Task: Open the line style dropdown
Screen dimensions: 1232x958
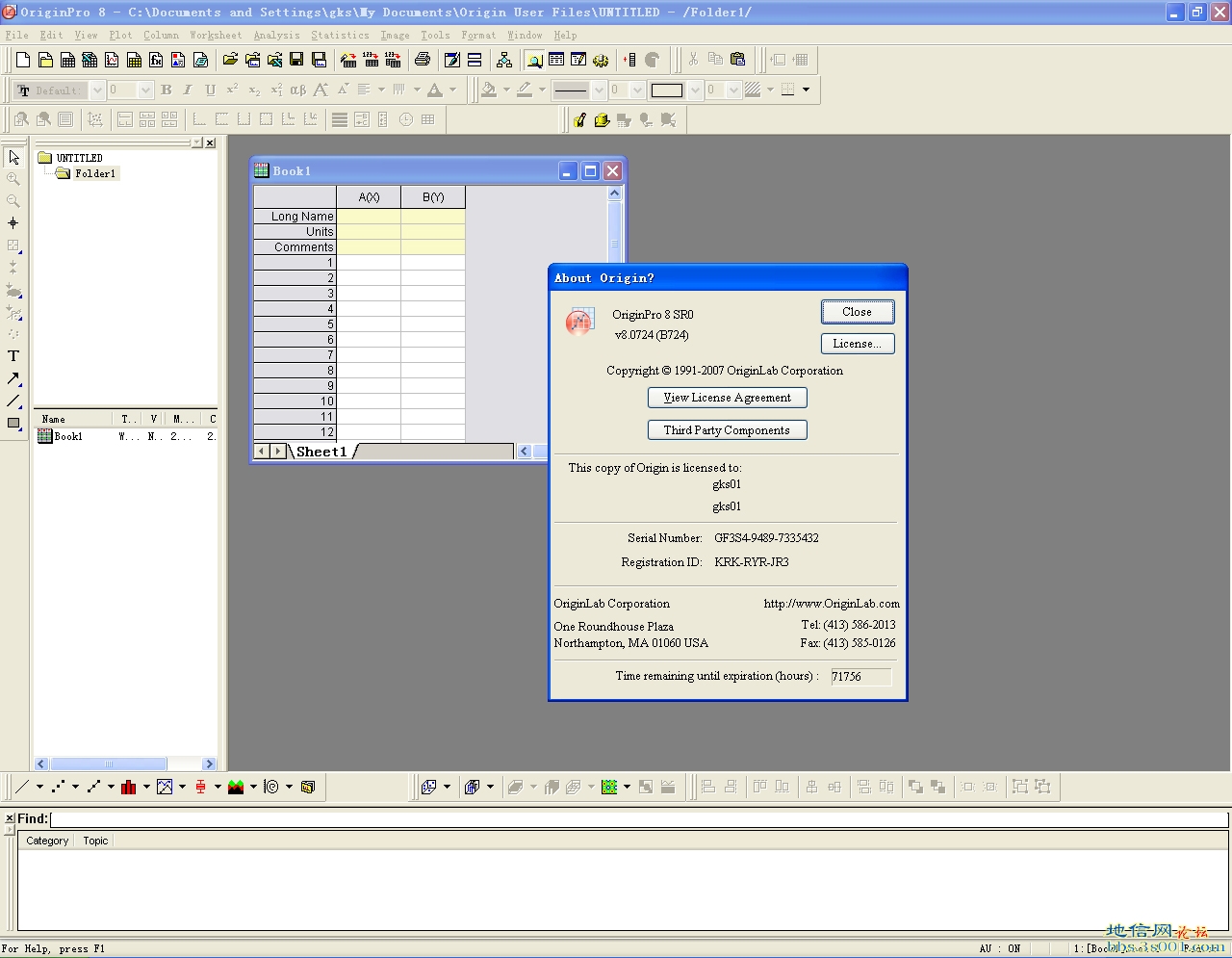Action: 599,91
